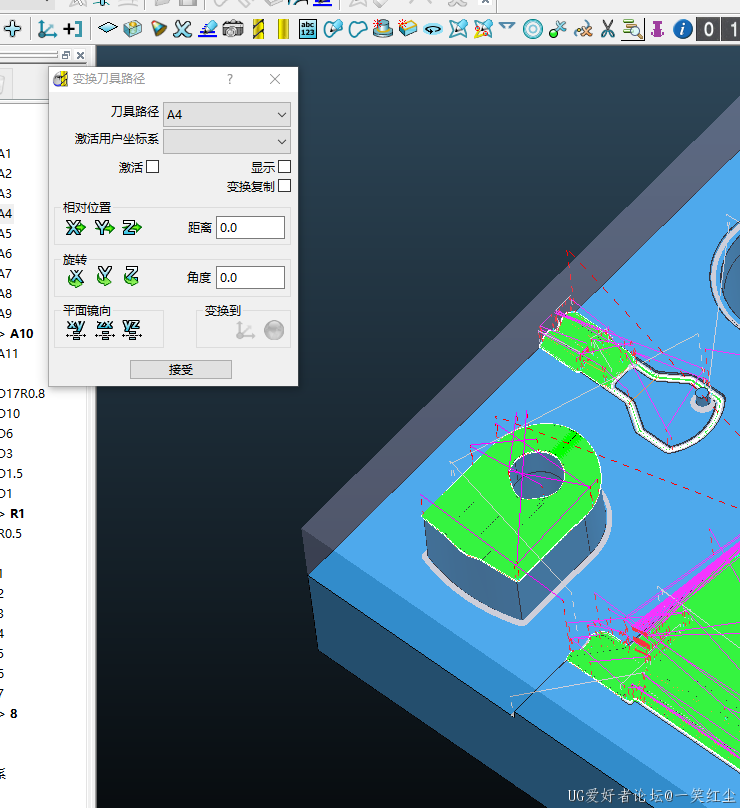Click the 角度 angle input field
The image size is (740, 808).
pos(250,277)
